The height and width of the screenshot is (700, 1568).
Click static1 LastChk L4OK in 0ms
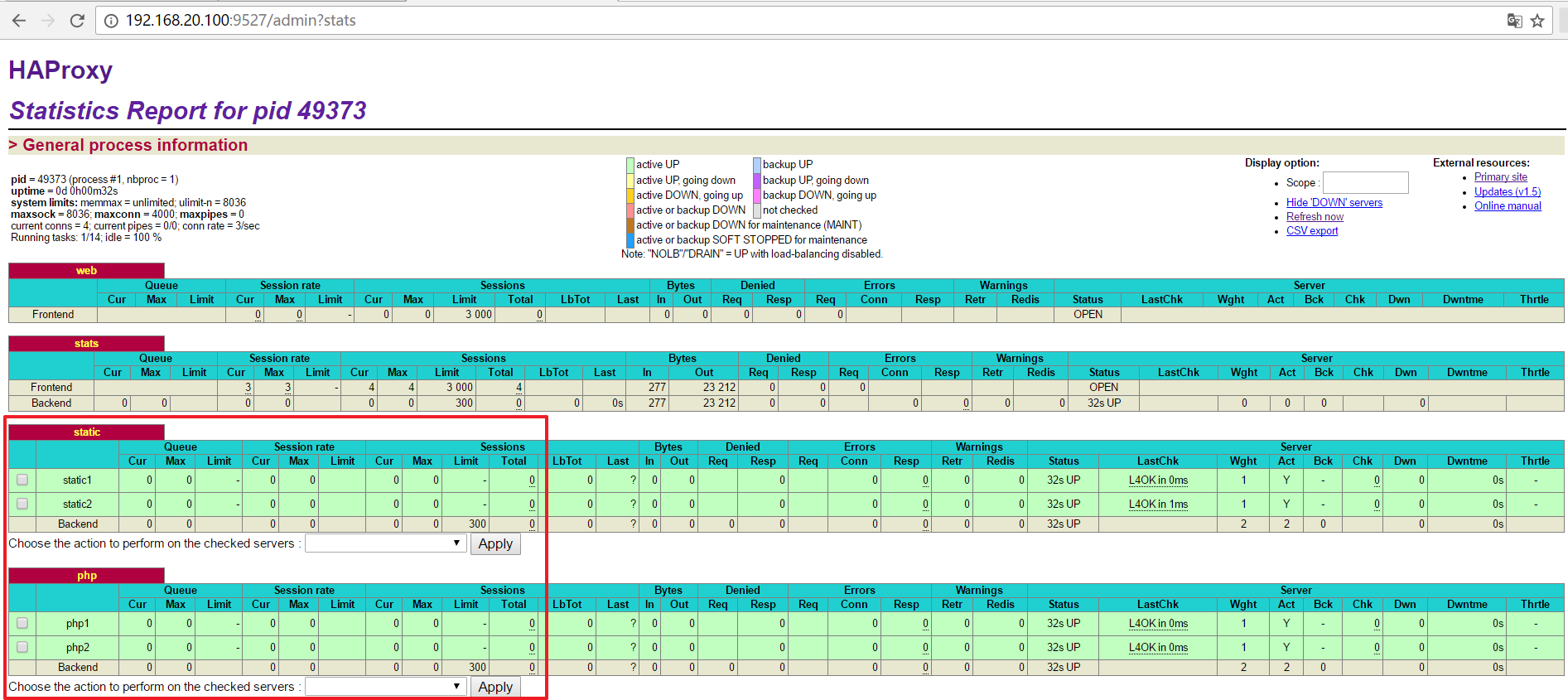tap(1158, 480)
